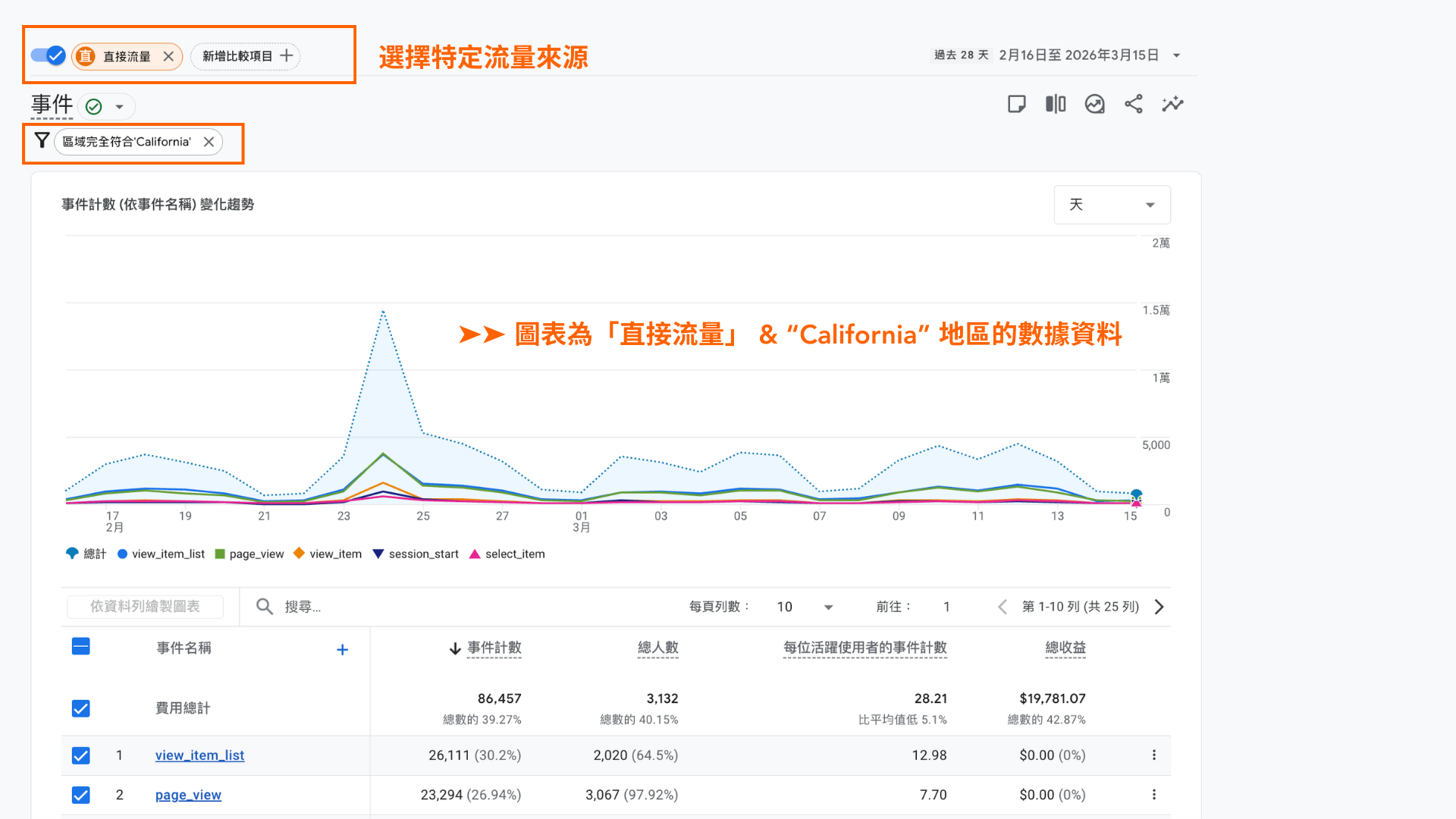Expand the 天 granularity dropdown
This screenshot has height=819, width=1456.
[x=1112, y=205]
